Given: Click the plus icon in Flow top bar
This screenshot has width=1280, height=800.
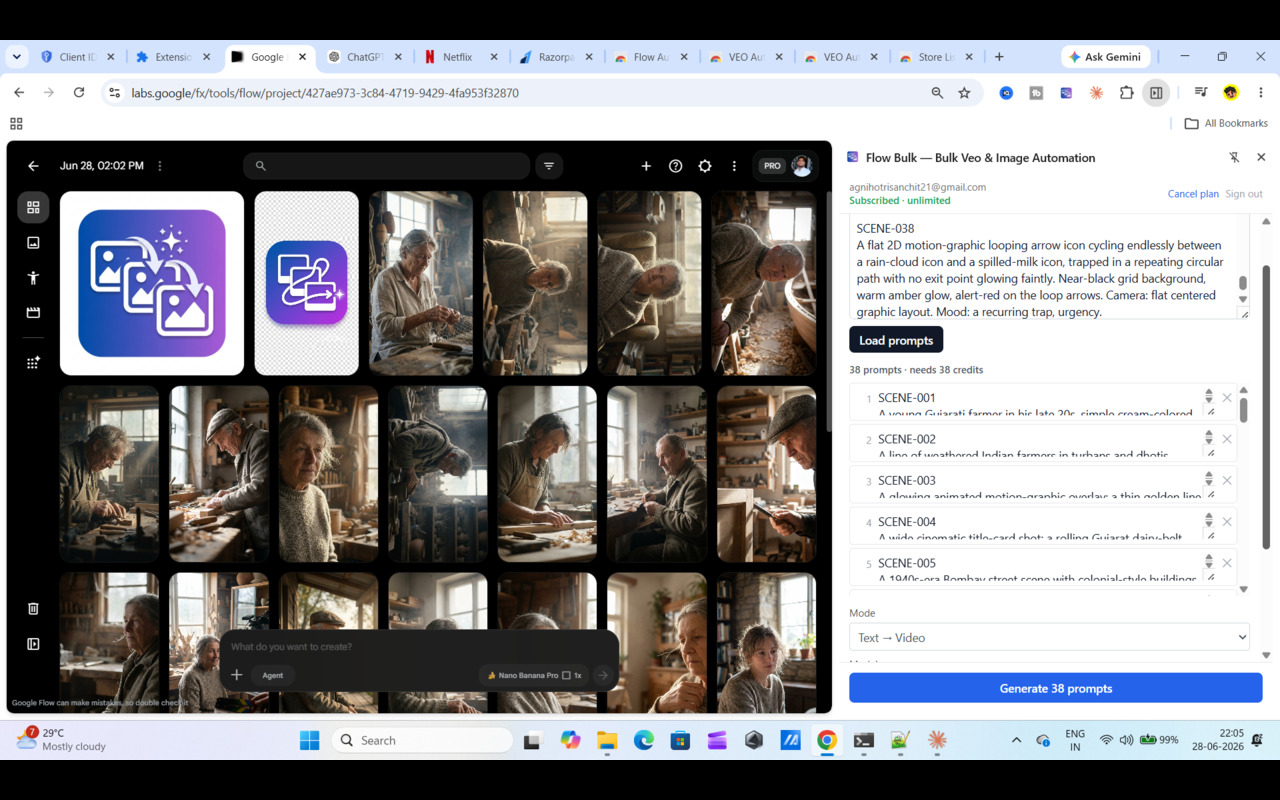Looking at the screenshot, I should [x=646, y=166].
